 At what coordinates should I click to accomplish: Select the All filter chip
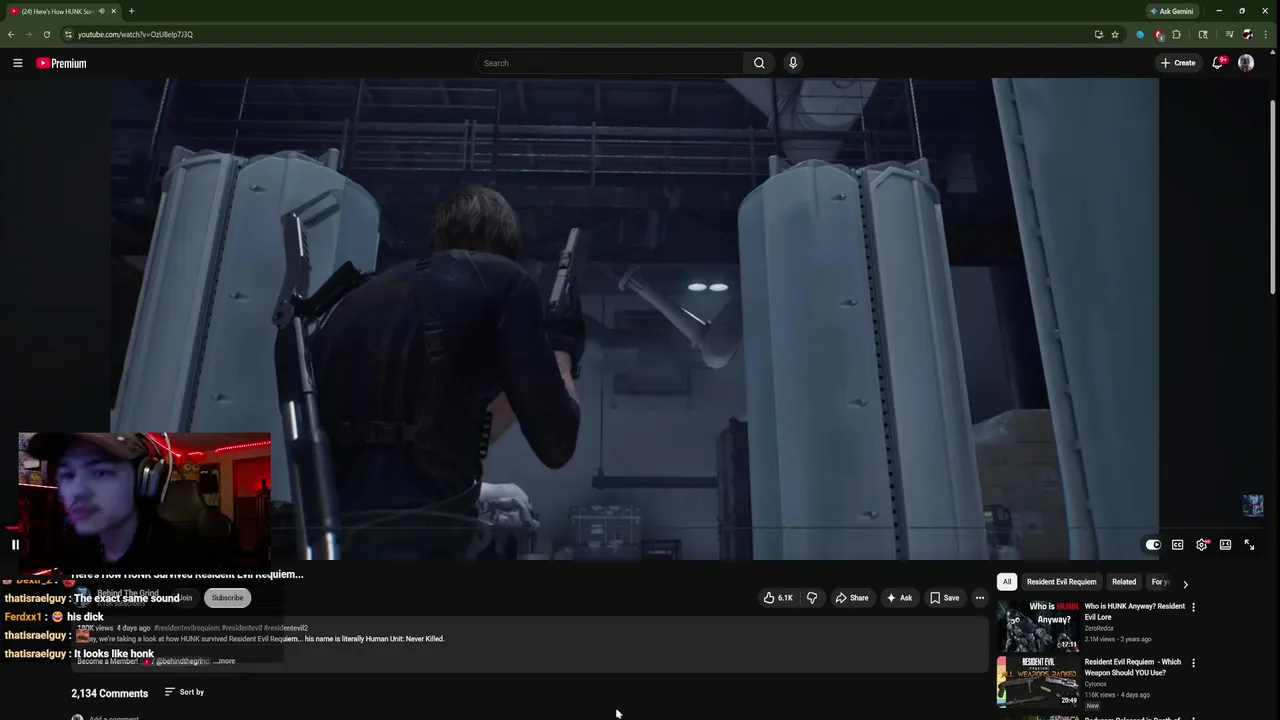pyautogui.click(x=1007, y=582)
